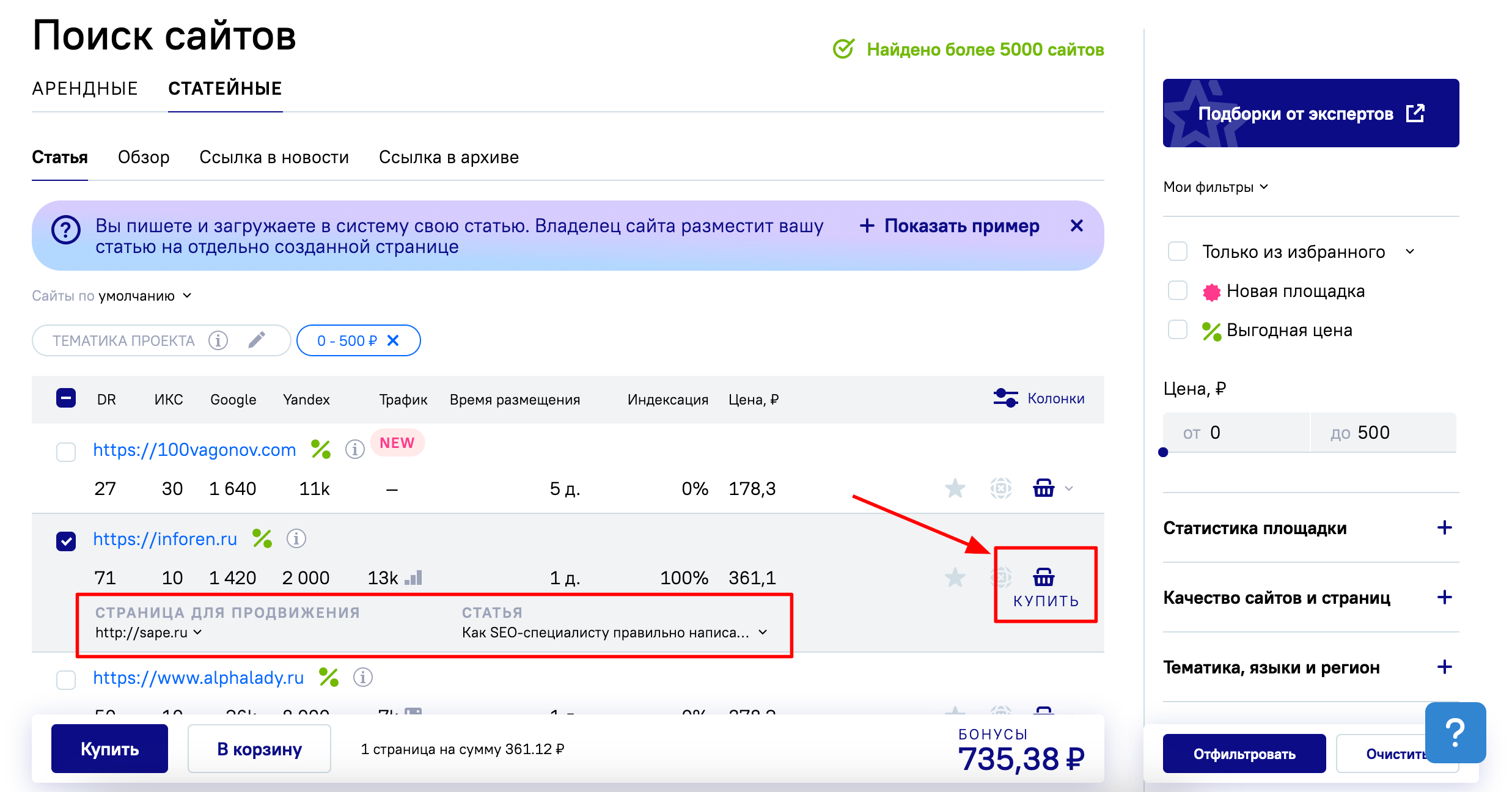Click the traffic chart icon in inforen.ru row
1512x792 pixels.
pos(414,577)
